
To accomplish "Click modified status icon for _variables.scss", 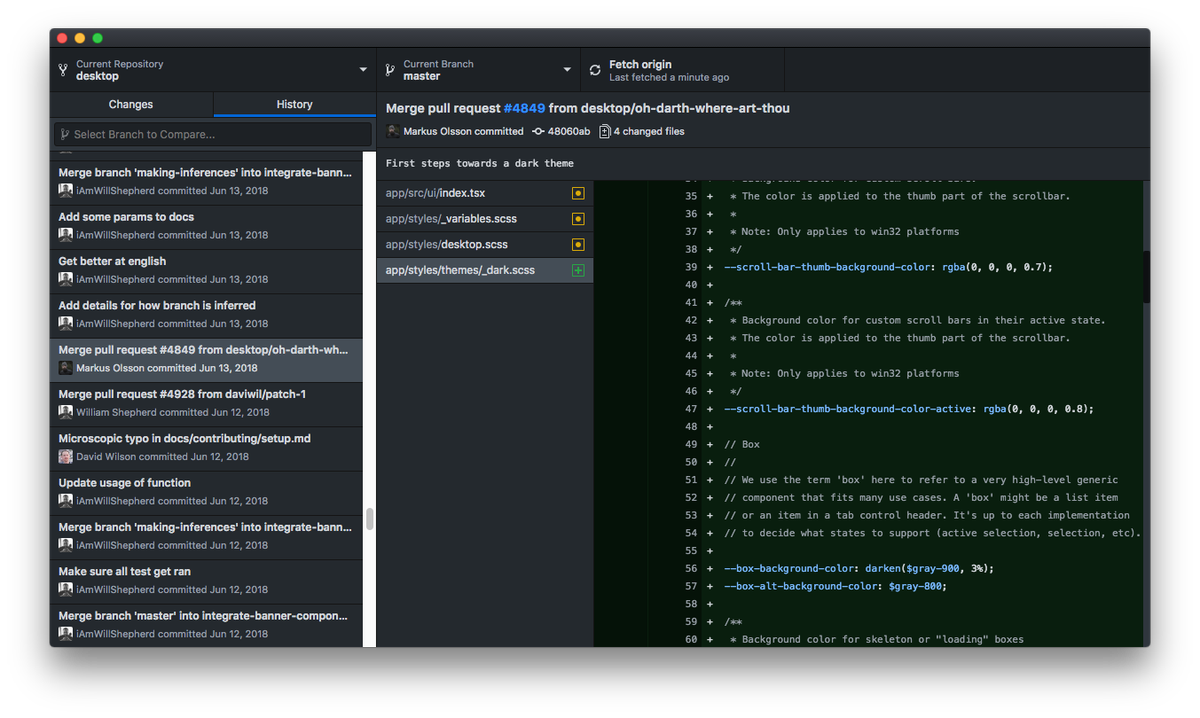I will (578, 219).
